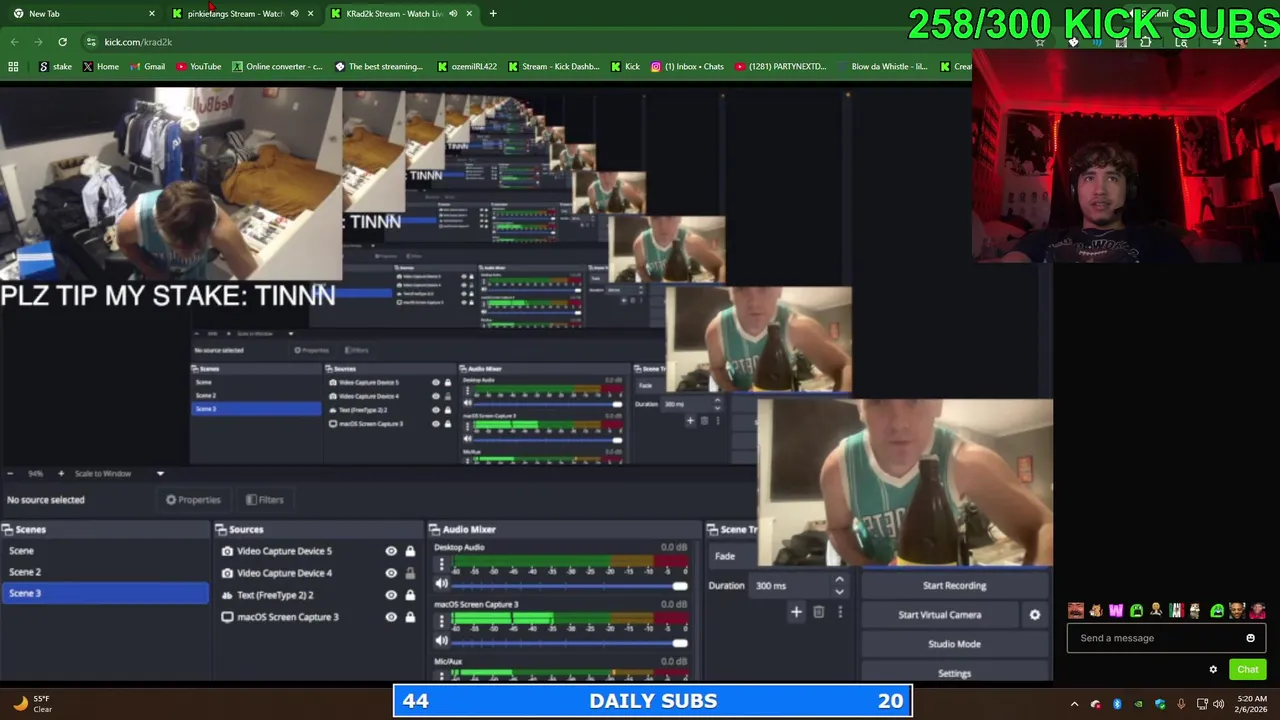
Task: Open emoji picker in message box
Action: (1250, 638)
